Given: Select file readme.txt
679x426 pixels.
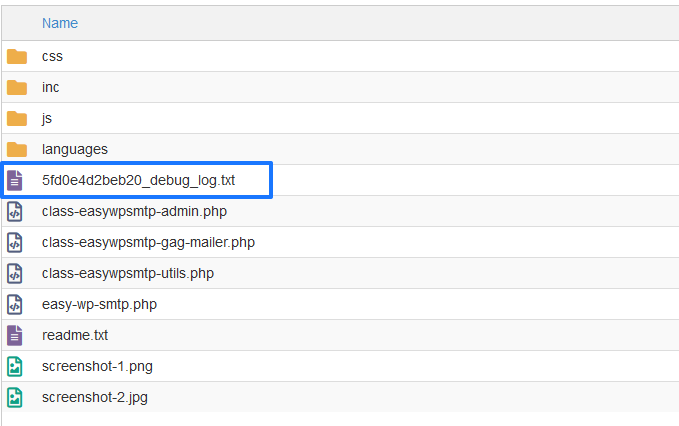Looking at the screenshot, I should coord(74,336).
